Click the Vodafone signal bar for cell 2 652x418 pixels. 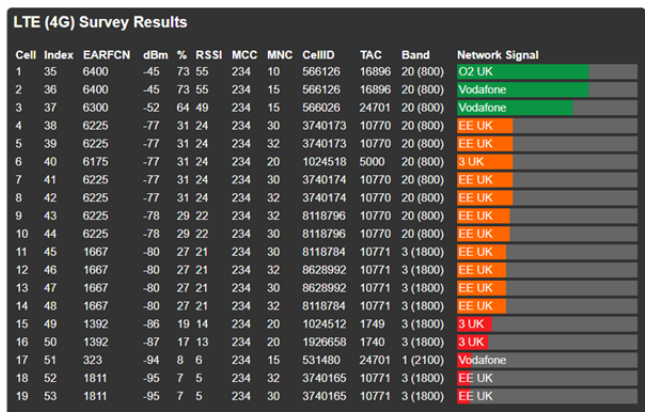[547, 89]
